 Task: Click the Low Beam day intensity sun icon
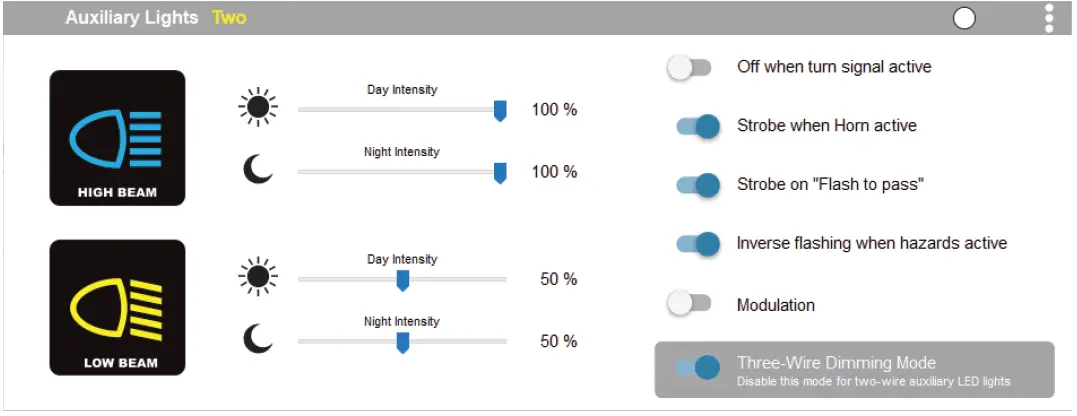tap(258, 277)
